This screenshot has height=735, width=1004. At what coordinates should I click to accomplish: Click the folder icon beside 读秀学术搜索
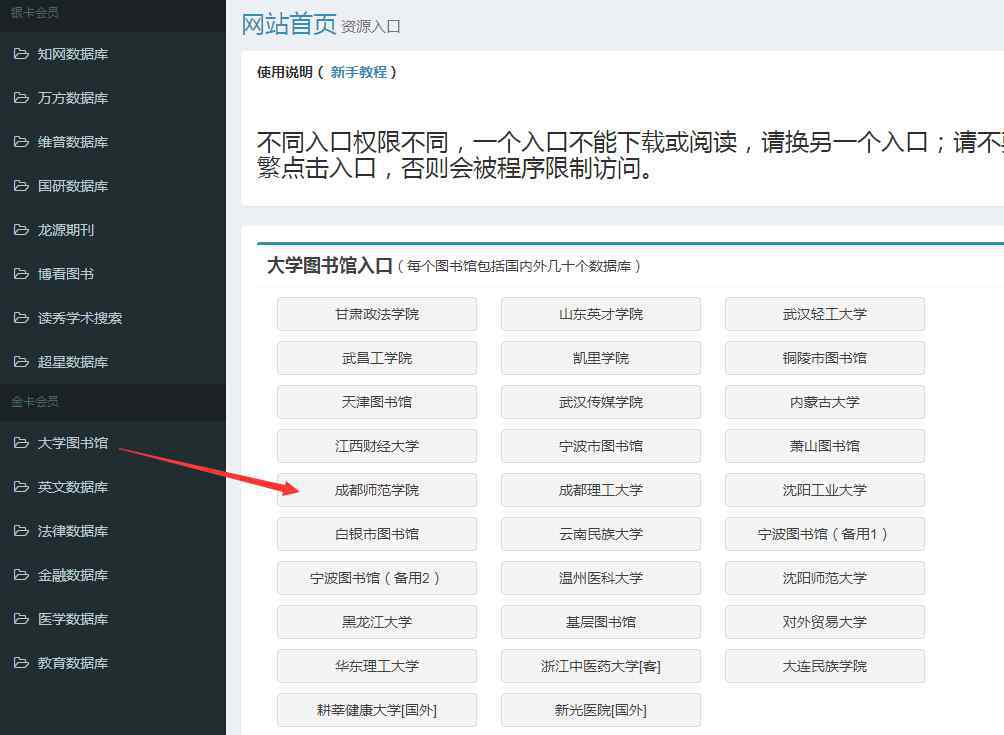click(x=21, y=318)
